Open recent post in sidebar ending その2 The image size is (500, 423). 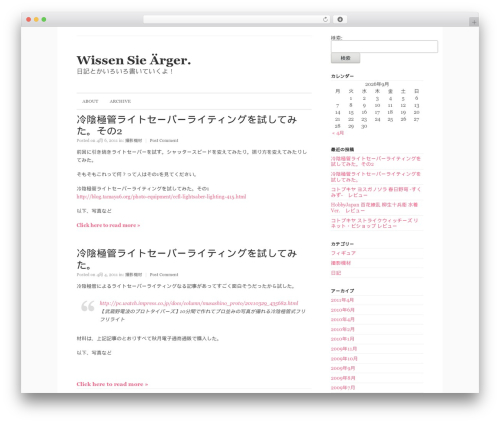pos(376,161)
